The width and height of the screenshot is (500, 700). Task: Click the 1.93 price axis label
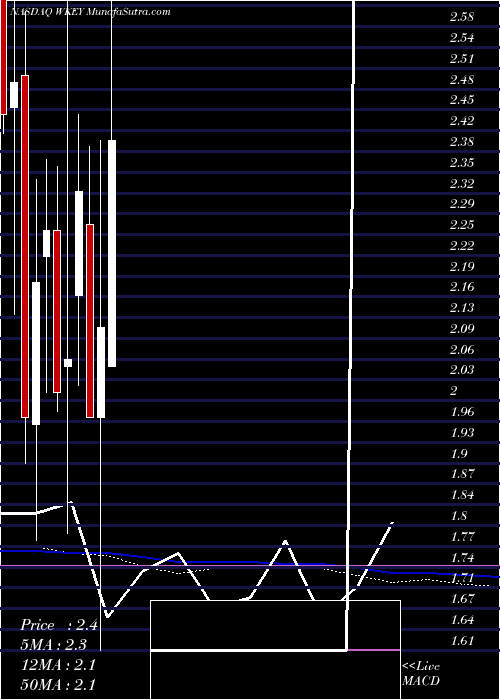tap(462, 433)
